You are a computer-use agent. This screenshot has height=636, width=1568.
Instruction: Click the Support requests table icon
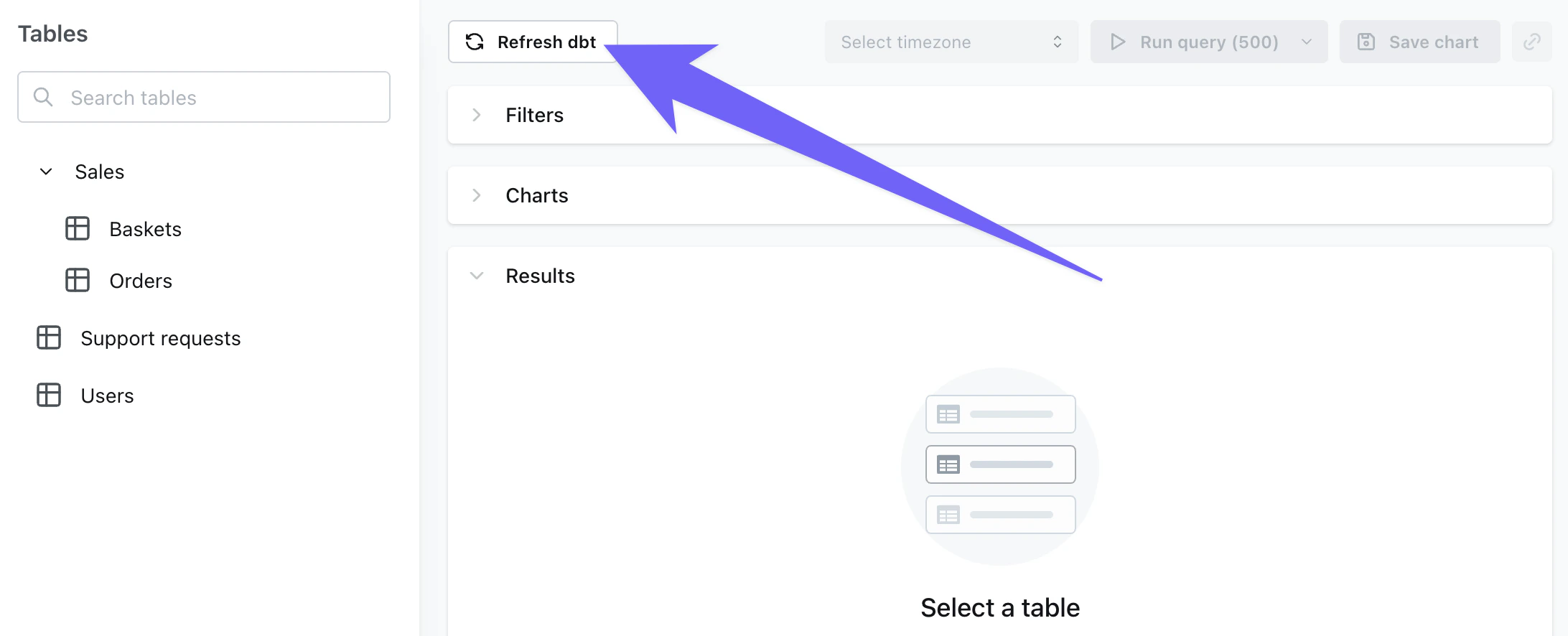click(48, 337)
